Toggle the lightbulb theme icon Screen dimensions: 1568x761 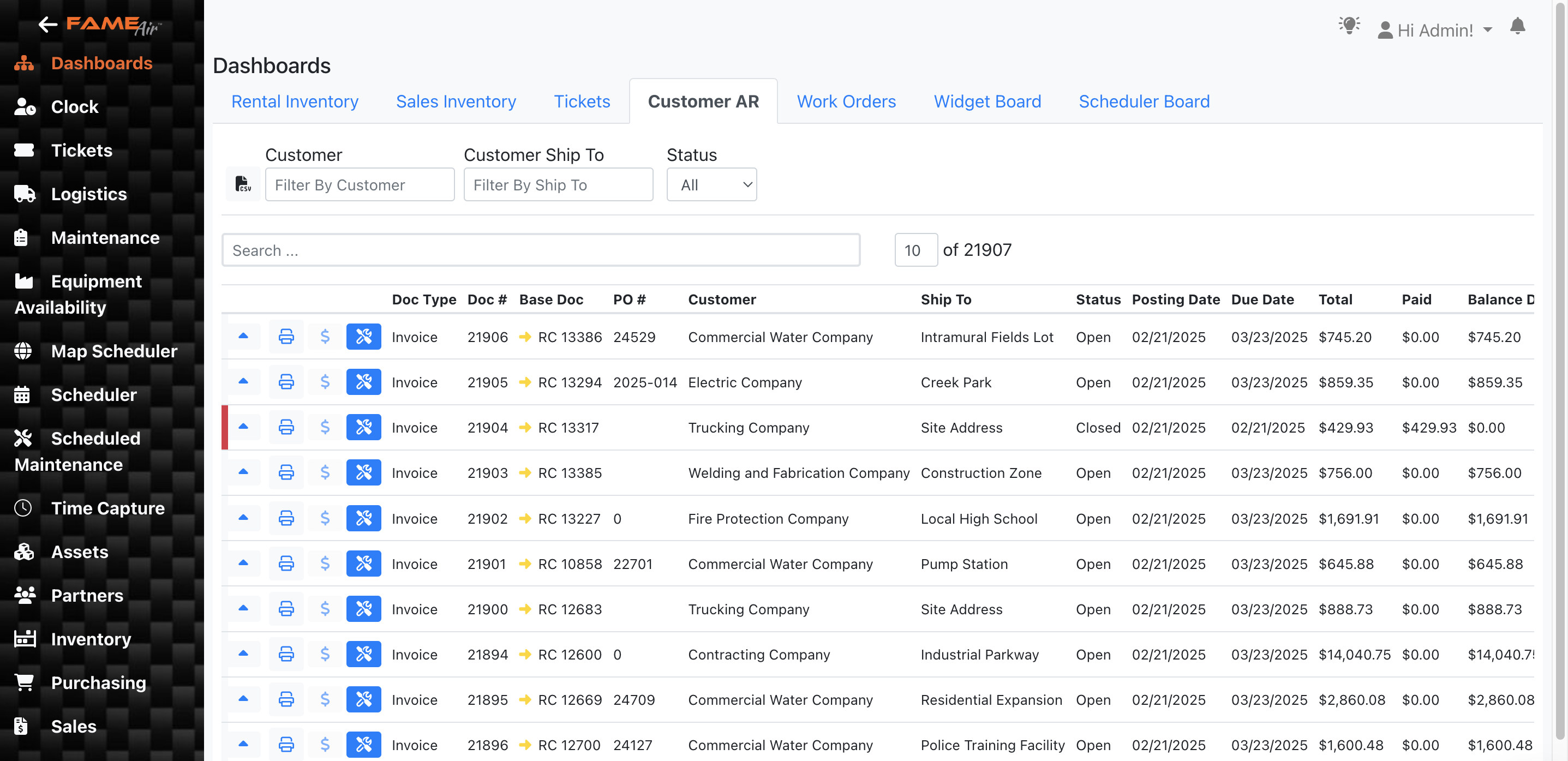point(1349,26)
